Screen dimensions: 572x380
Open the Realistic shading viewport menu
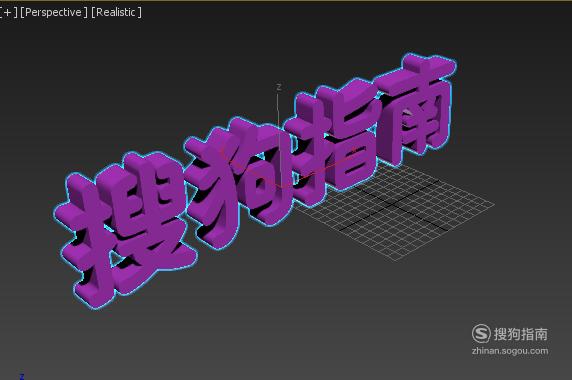point(116,12)
